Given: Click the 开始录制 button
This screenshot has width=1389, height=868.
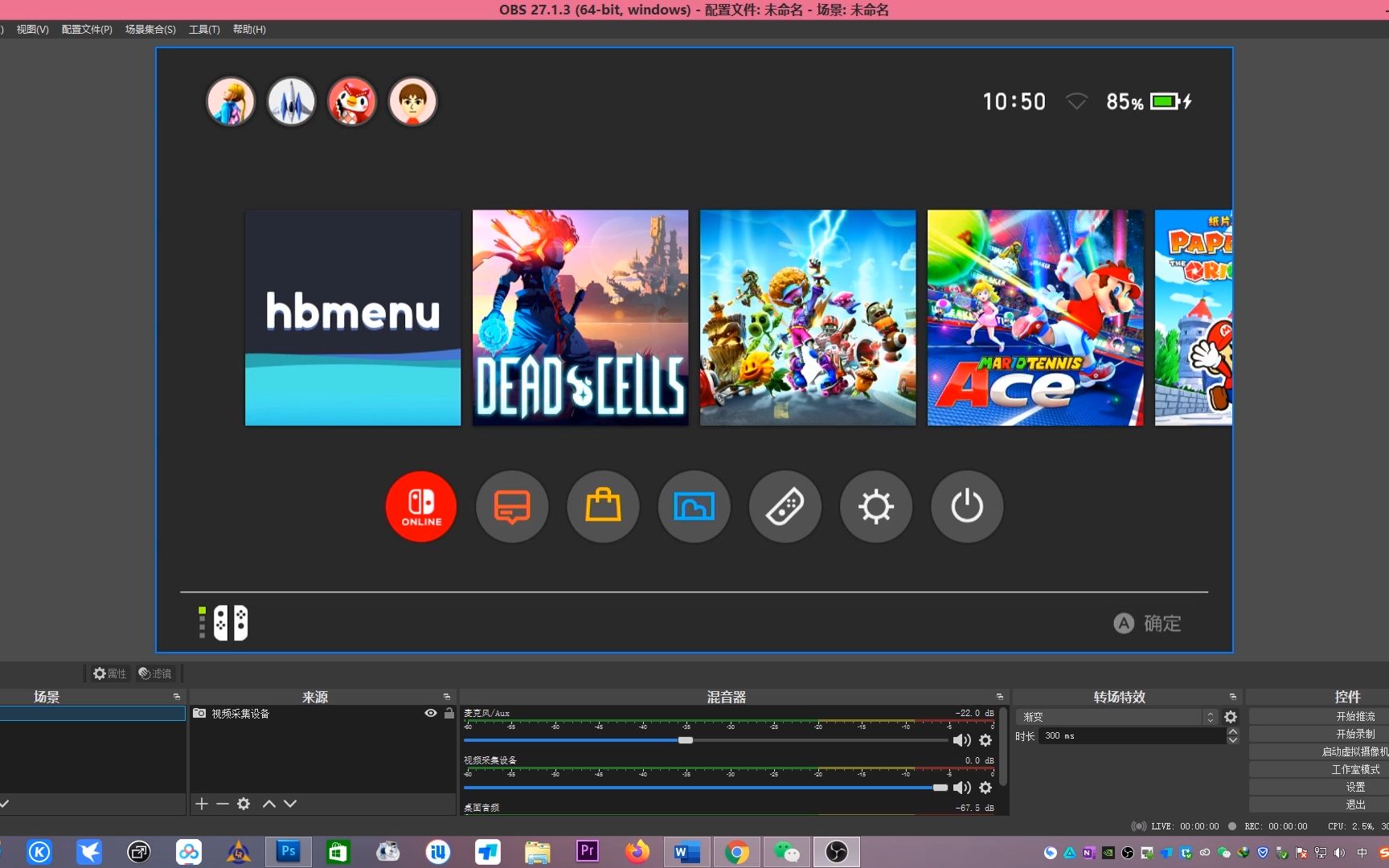Looking at the screenshot, I should pos(1319,734).
